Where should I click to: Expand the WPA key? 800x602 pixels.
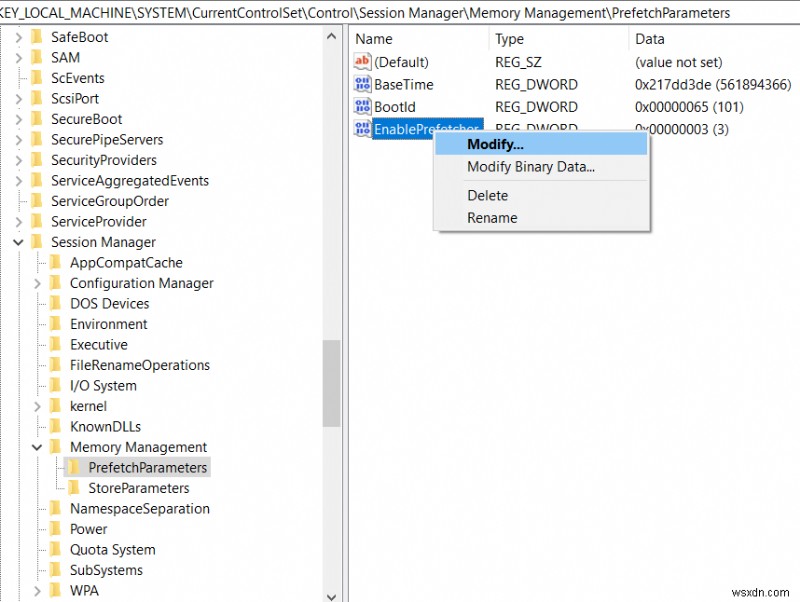(37, 590)
